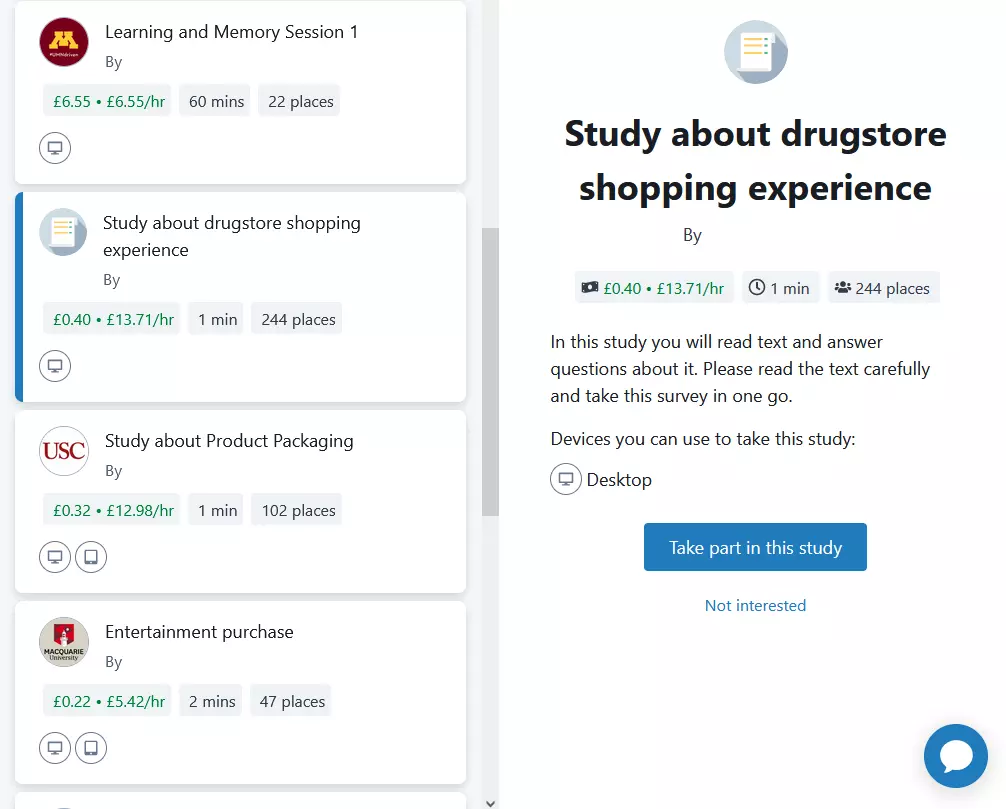Click the clock icon beside 1 min in detail panel

pos(757,287)
